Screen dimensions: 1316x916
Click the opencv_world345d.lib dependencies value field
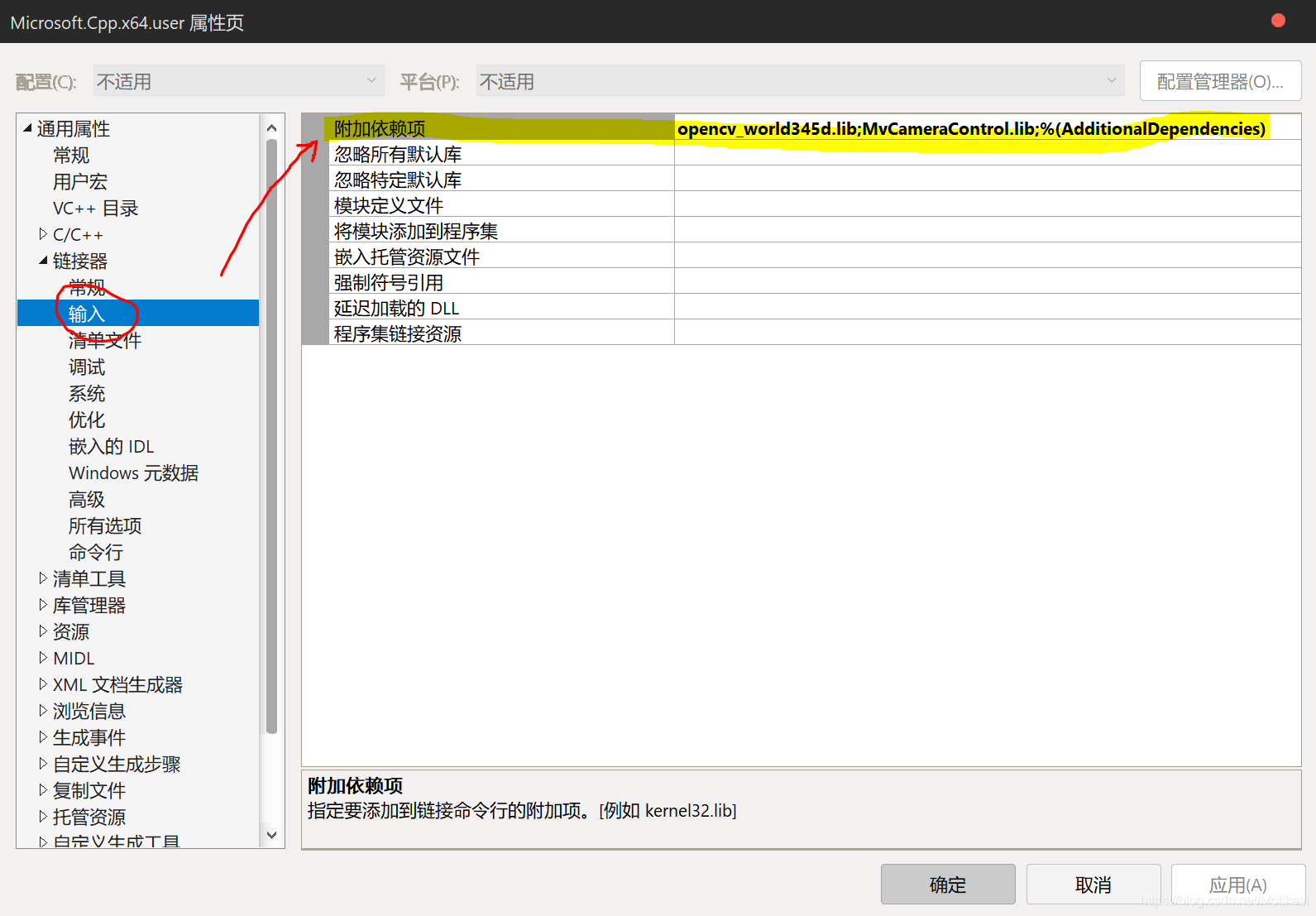[x=988, y=128]
